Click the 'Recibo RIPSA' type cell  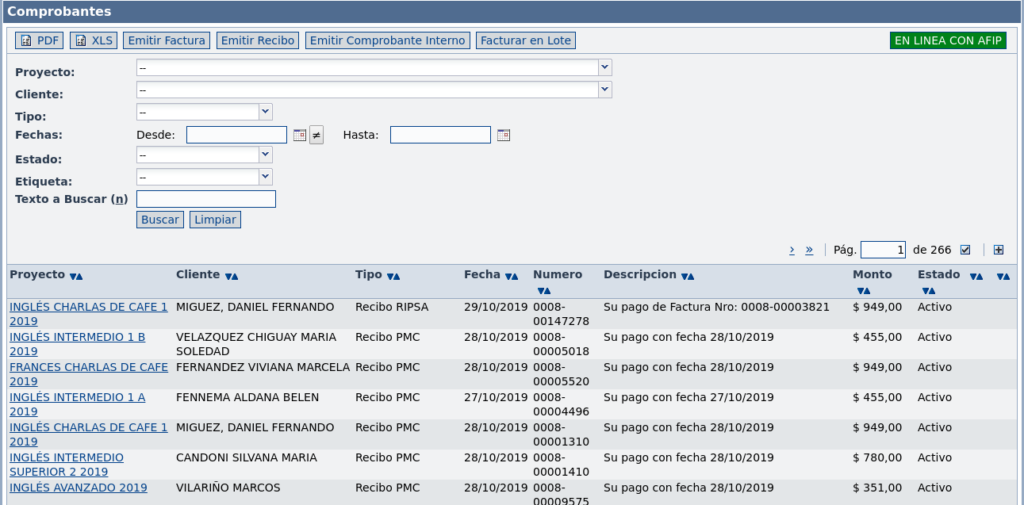(392, 307)
